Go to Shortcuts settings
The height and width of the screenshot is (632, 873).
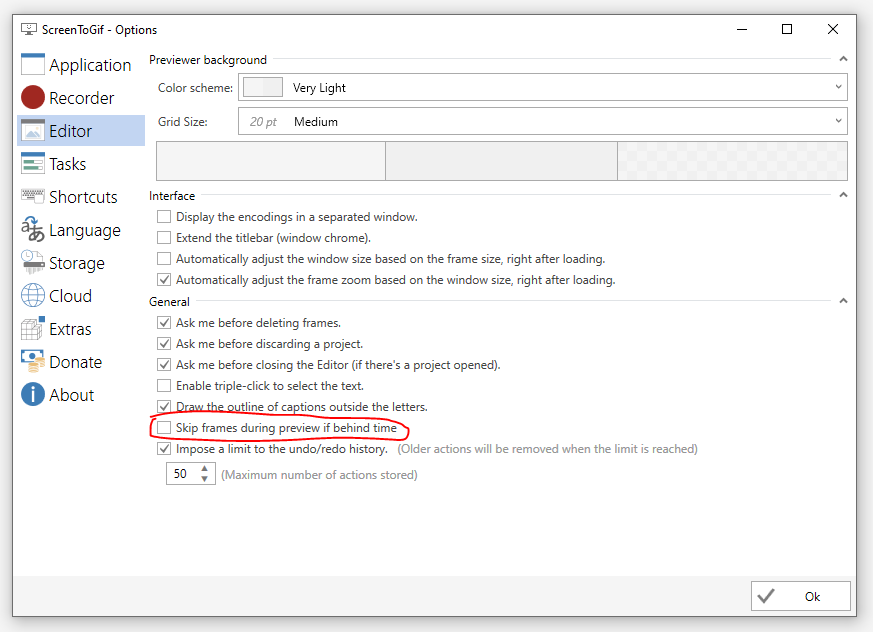(83, 197)
